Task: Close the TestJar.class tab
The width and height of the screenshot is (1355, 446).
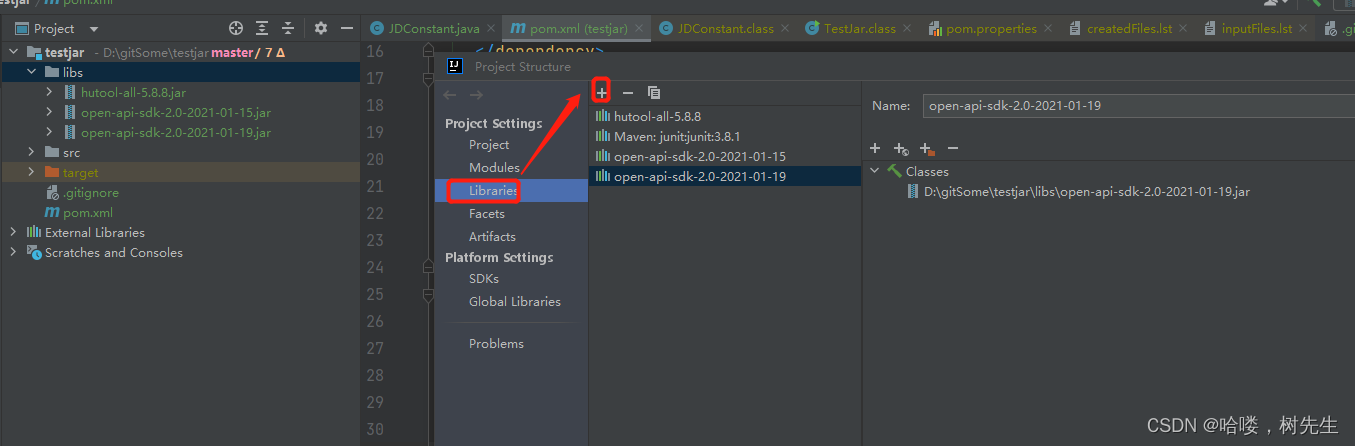Action: (x=908, y=29)
